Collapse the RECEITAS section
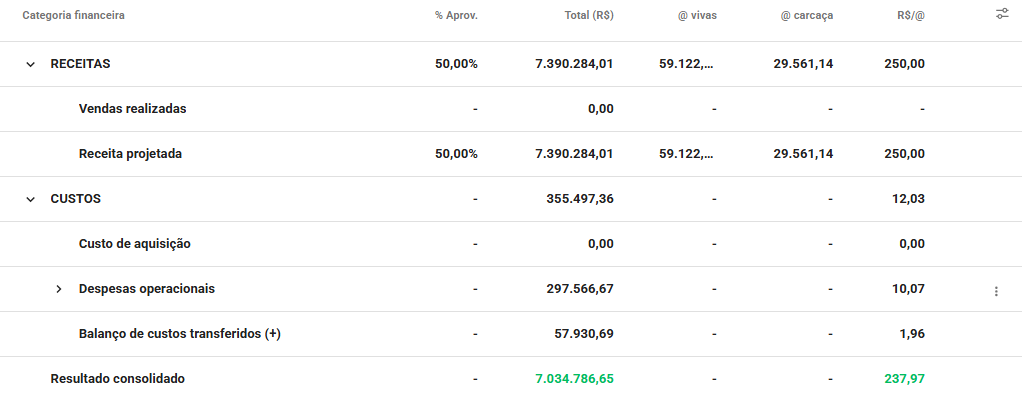Screen dimensions: 1022x399 pyautogui.click(x=31, y=65)
